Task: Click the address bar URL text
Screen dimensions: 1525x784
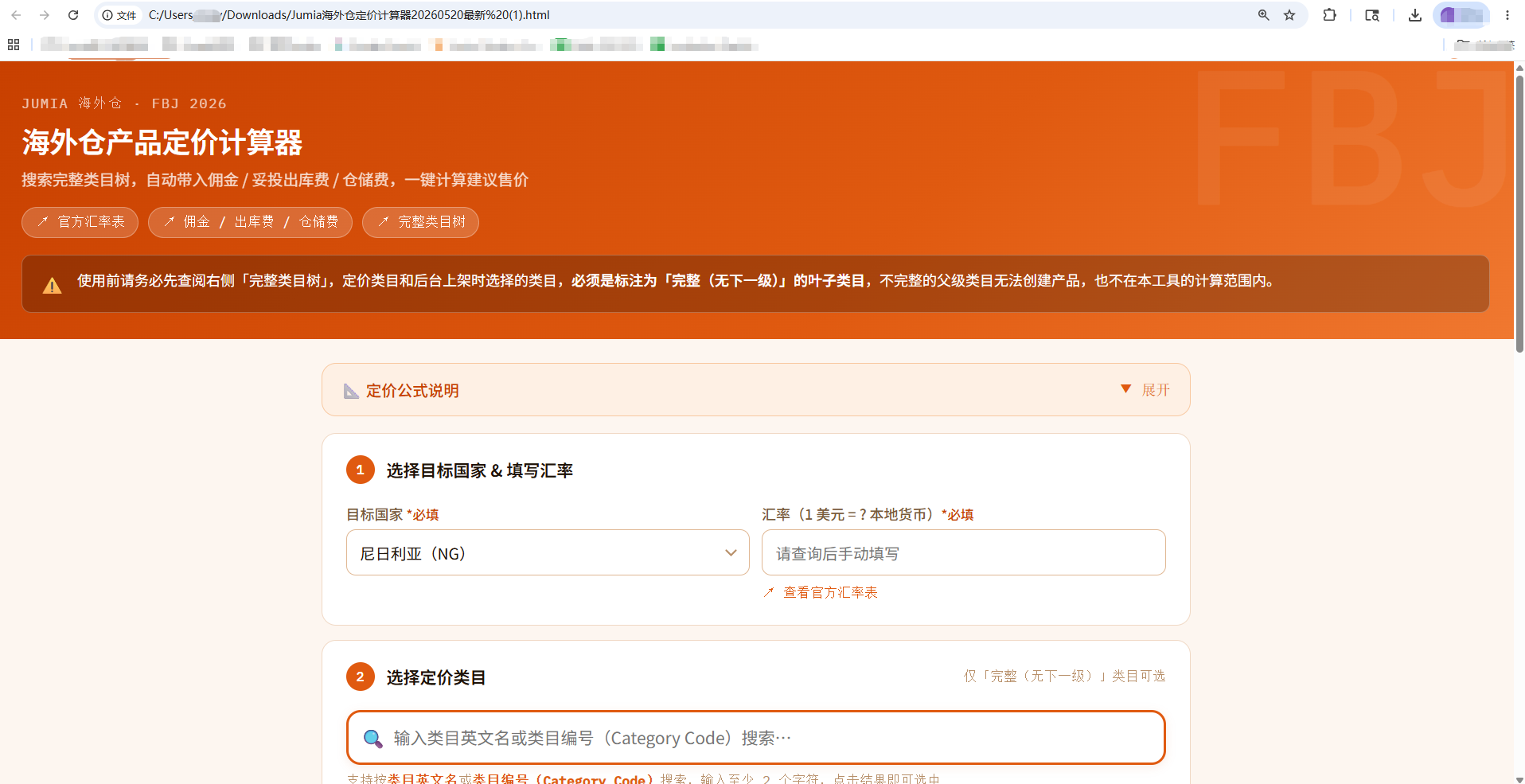Action: point(349,15)
